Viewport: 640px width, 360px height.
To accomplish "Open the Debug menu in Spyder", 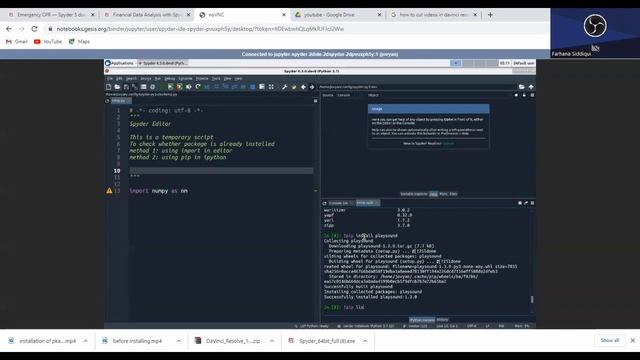I will [x=169, y=78].
